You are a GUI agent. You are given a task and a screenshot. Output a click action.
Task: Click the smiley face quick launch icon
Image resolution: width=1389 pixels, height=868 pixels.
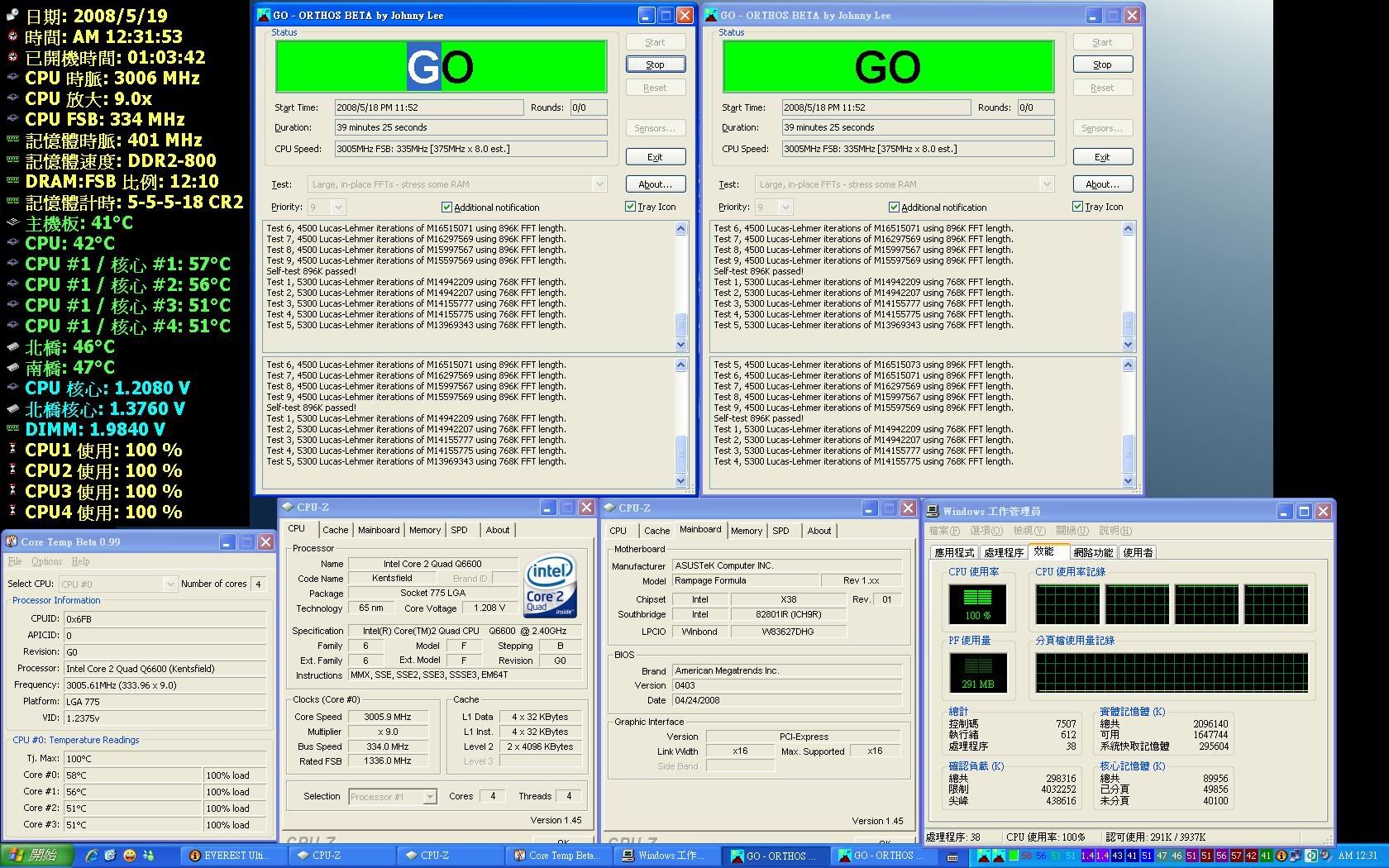tap(129, 856)
